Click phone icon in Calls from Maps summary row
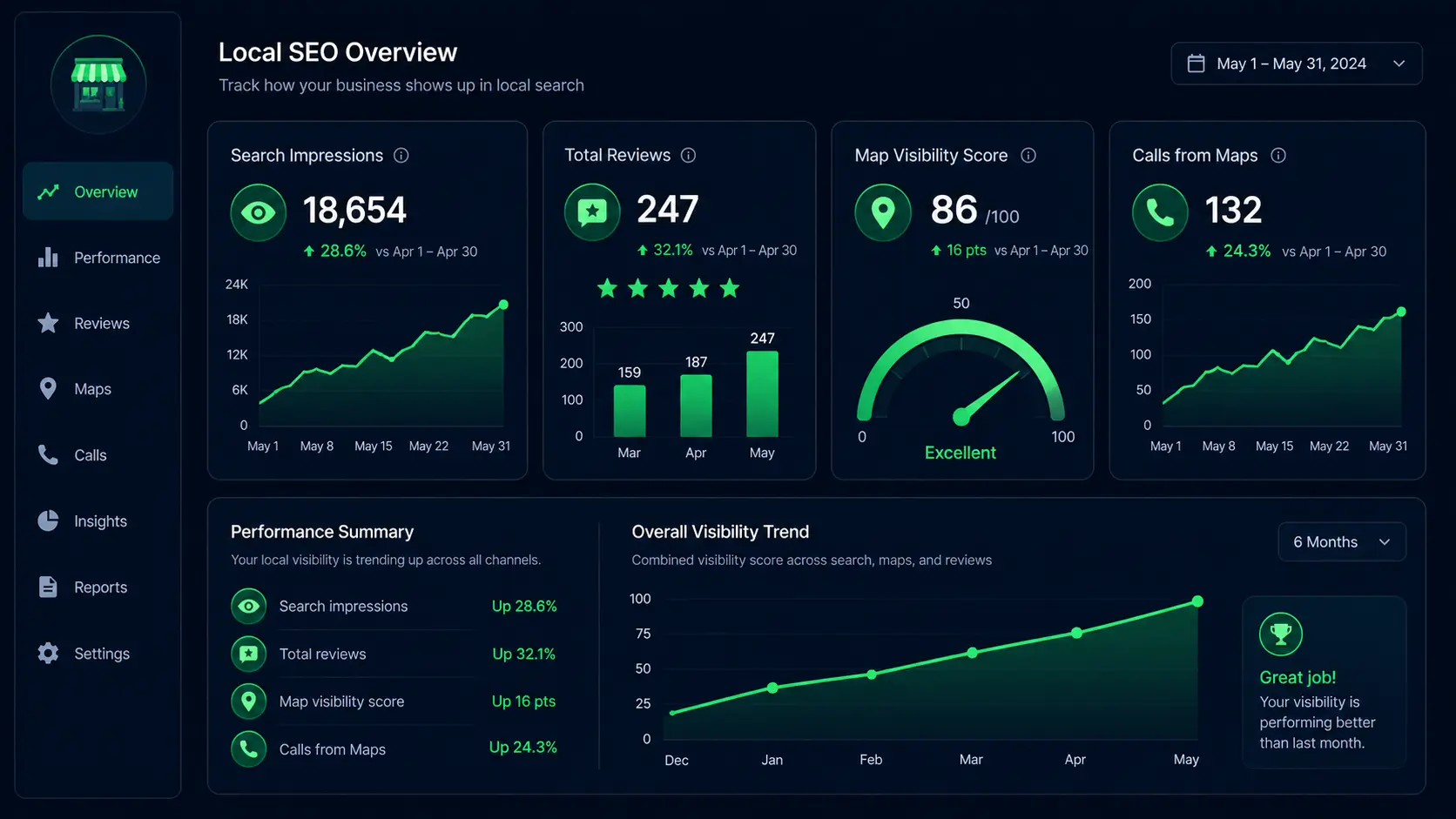This screenshot has width=1456, height=819. (249, 749)
